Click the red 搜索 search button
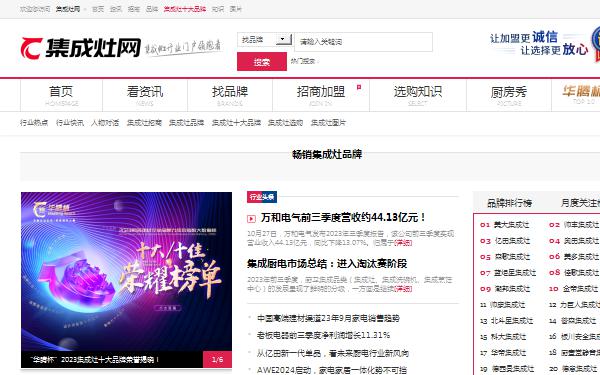This screenshot has width=600, height=375. point(262,61)
